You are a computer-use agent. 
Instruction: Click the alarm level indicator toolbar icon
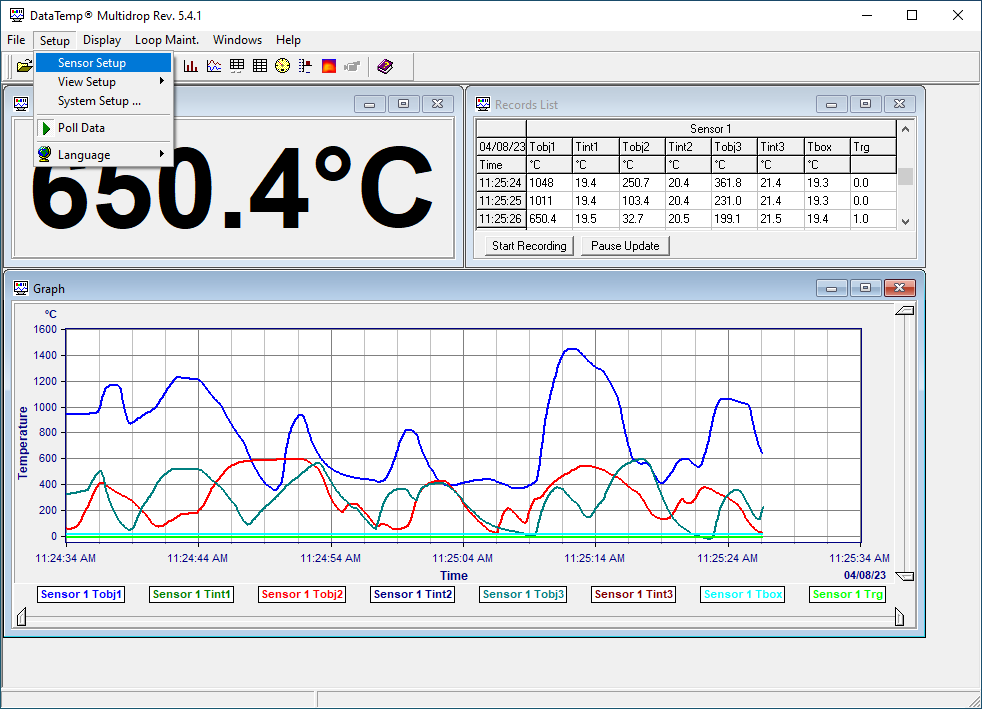(x=306, y=66)
